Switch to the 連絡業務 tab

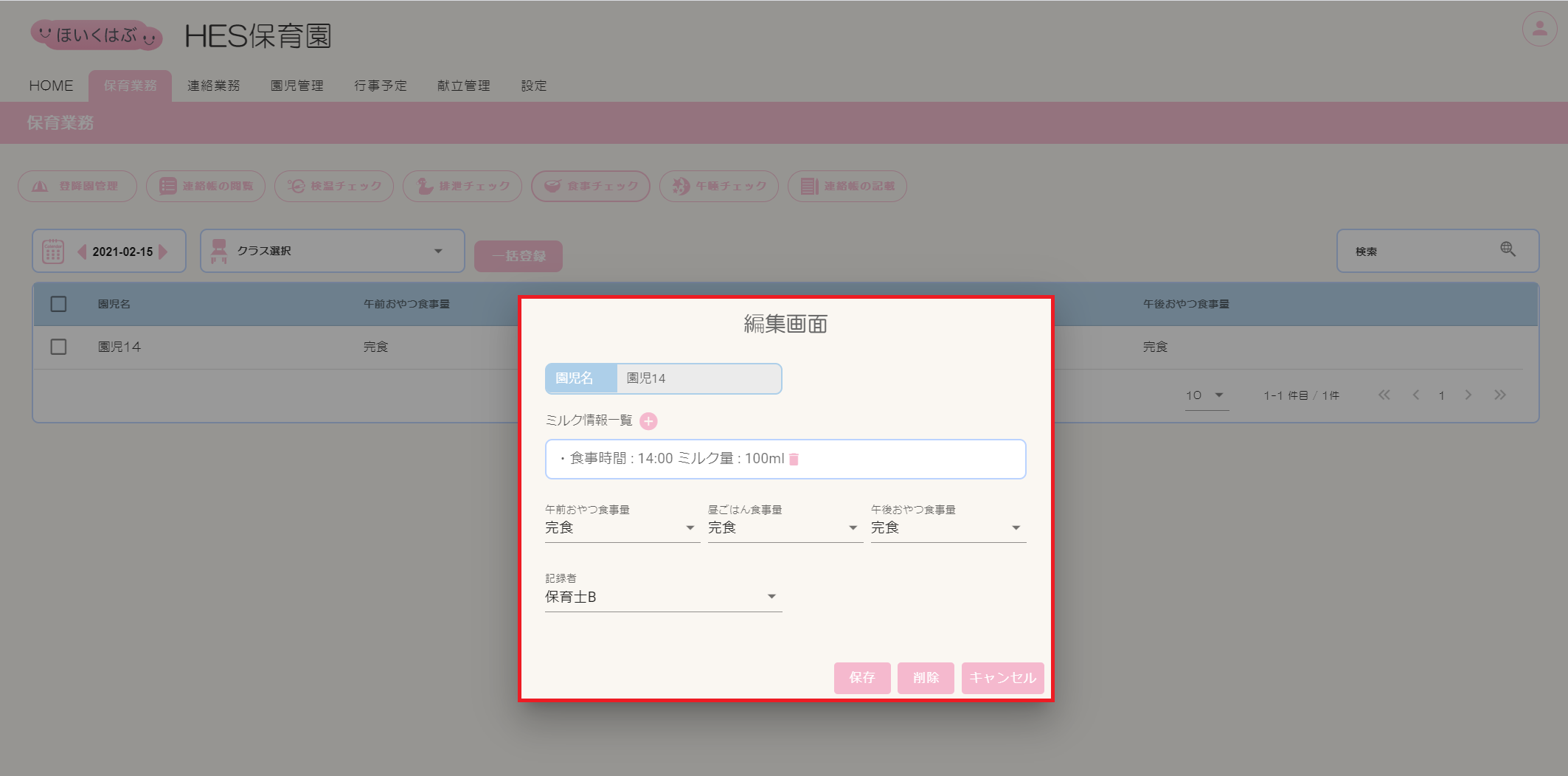coord(214,86)
